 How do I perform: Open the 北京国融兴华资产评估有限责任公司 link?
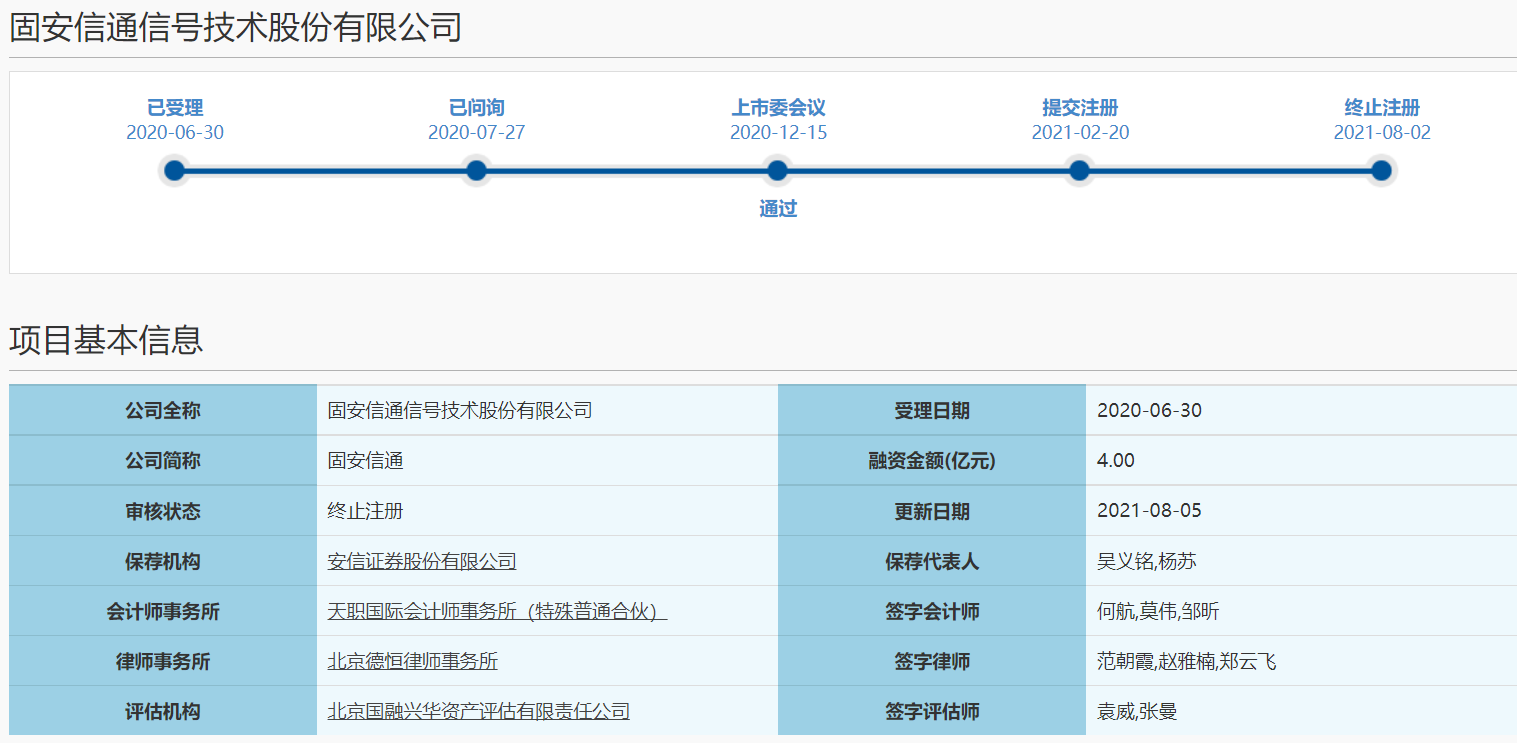pos(479,711)
